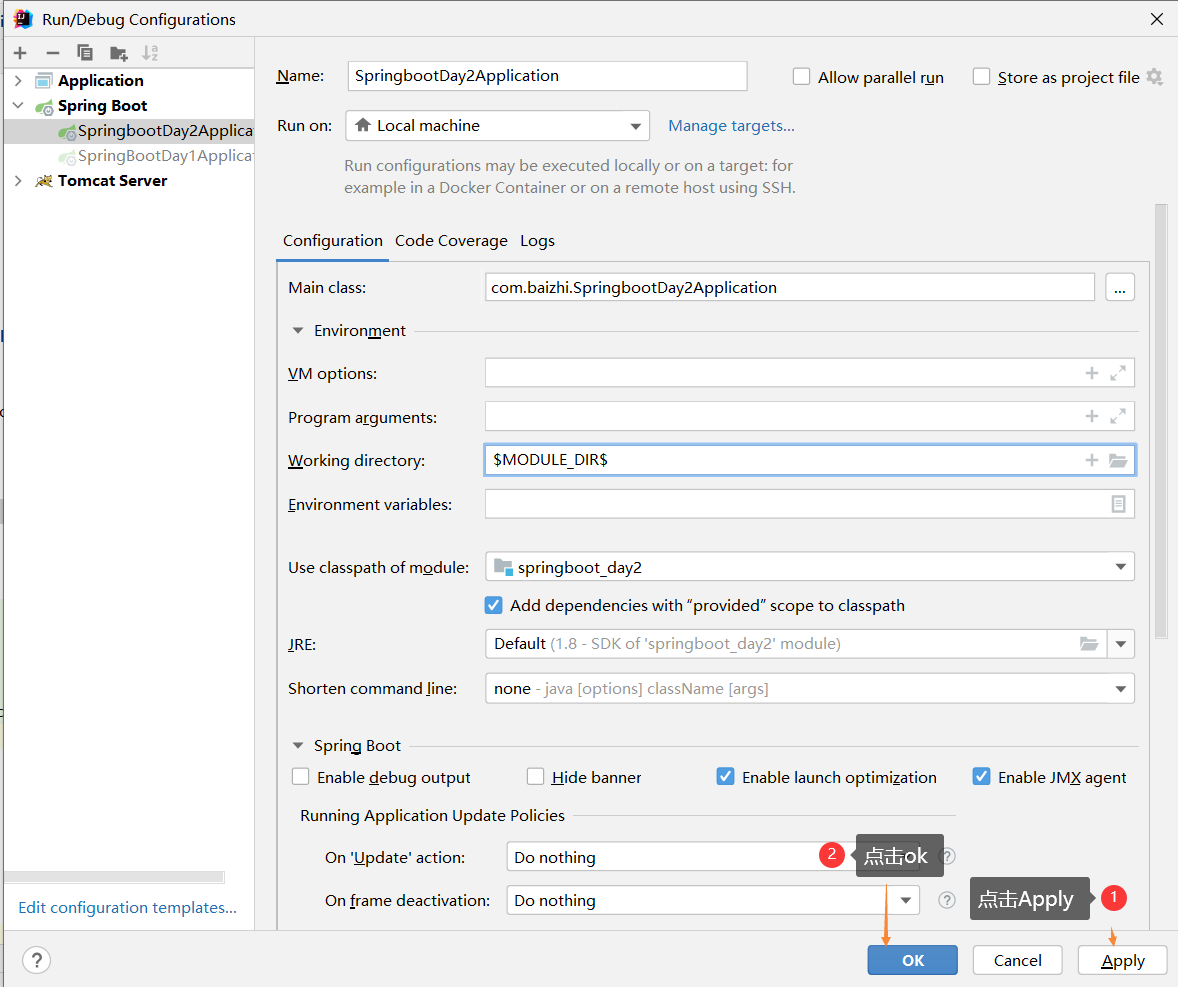
Task: Open dialog help question mark button
Action: pos(36,959)
